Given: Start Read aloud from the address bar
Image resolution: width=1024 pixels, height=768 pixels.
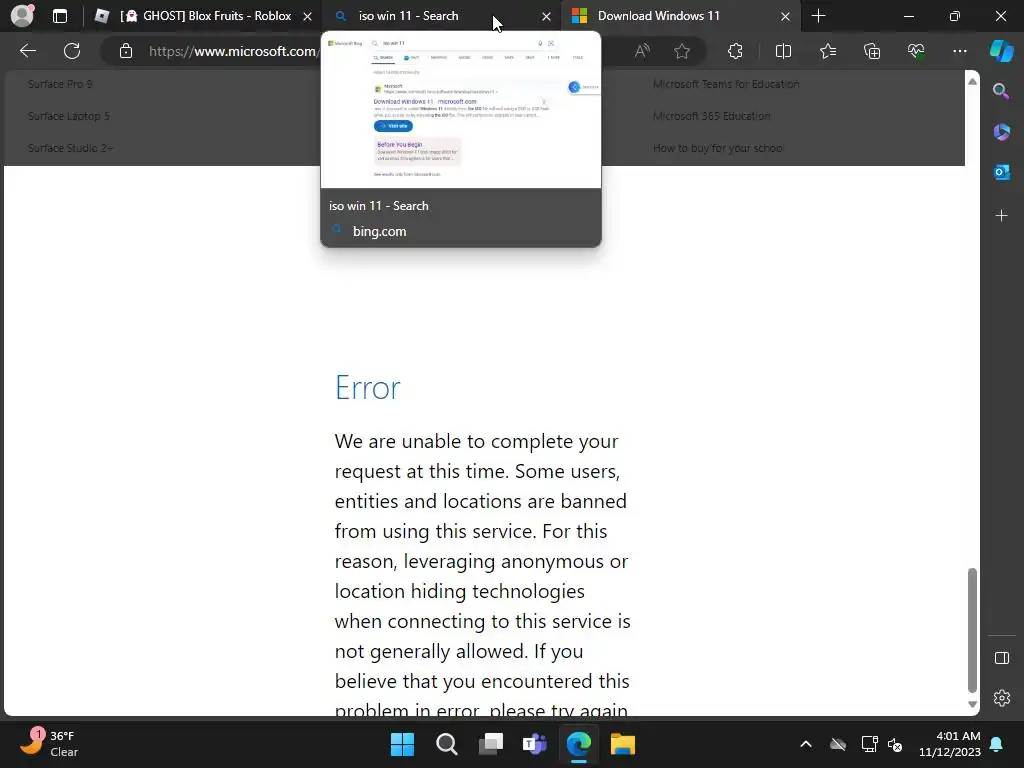Looking at the screenshot, I should coord(642,51).
